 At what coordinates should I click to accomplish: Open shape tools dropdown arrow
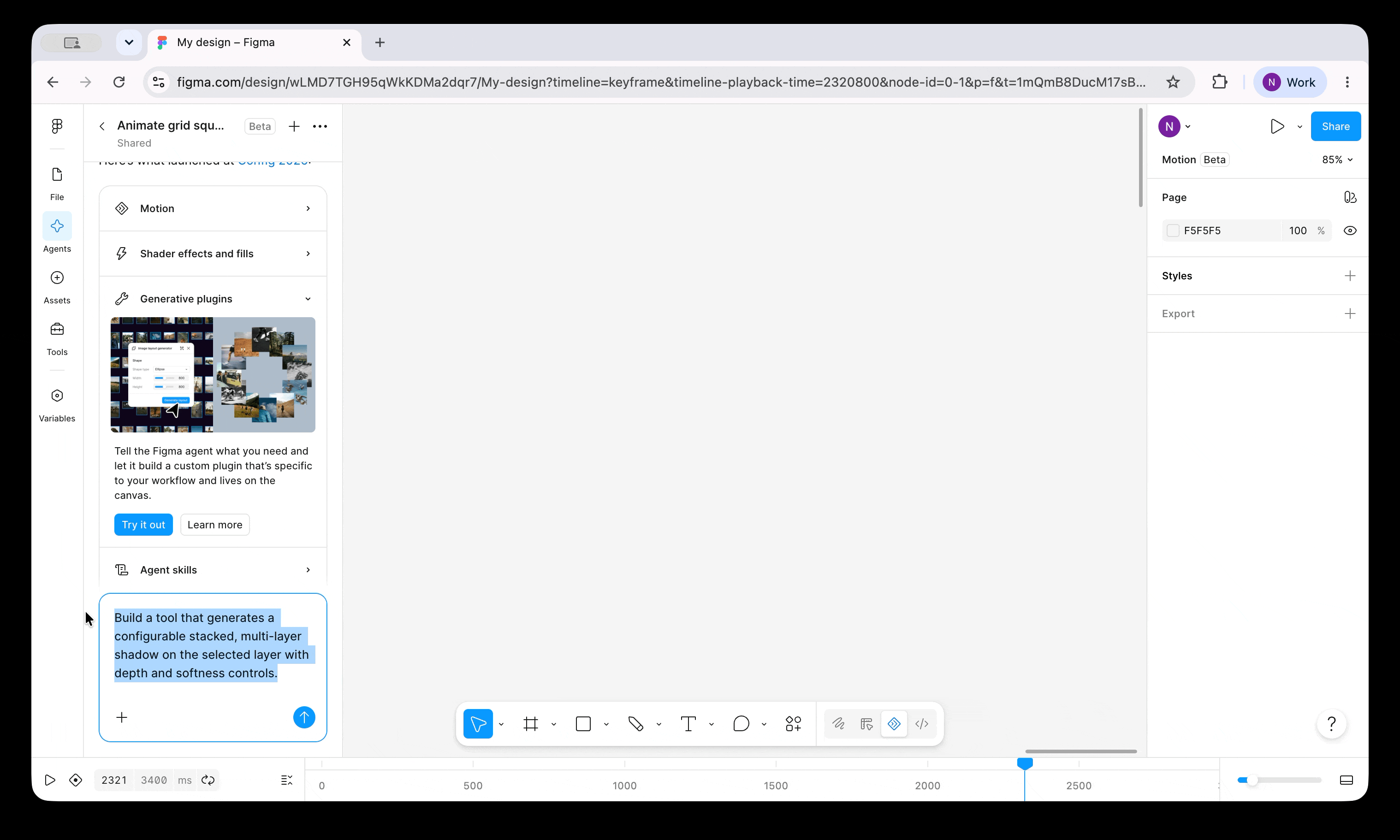[606, 724]
